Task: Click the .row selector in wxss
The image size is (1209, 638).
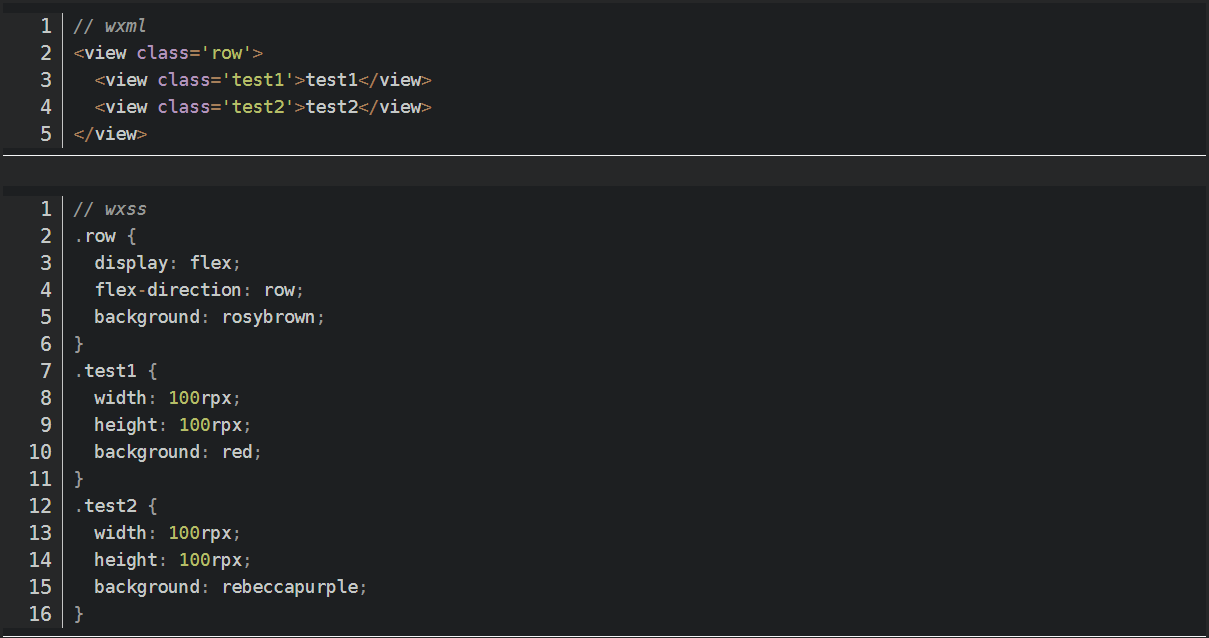Action: [95, 236]
